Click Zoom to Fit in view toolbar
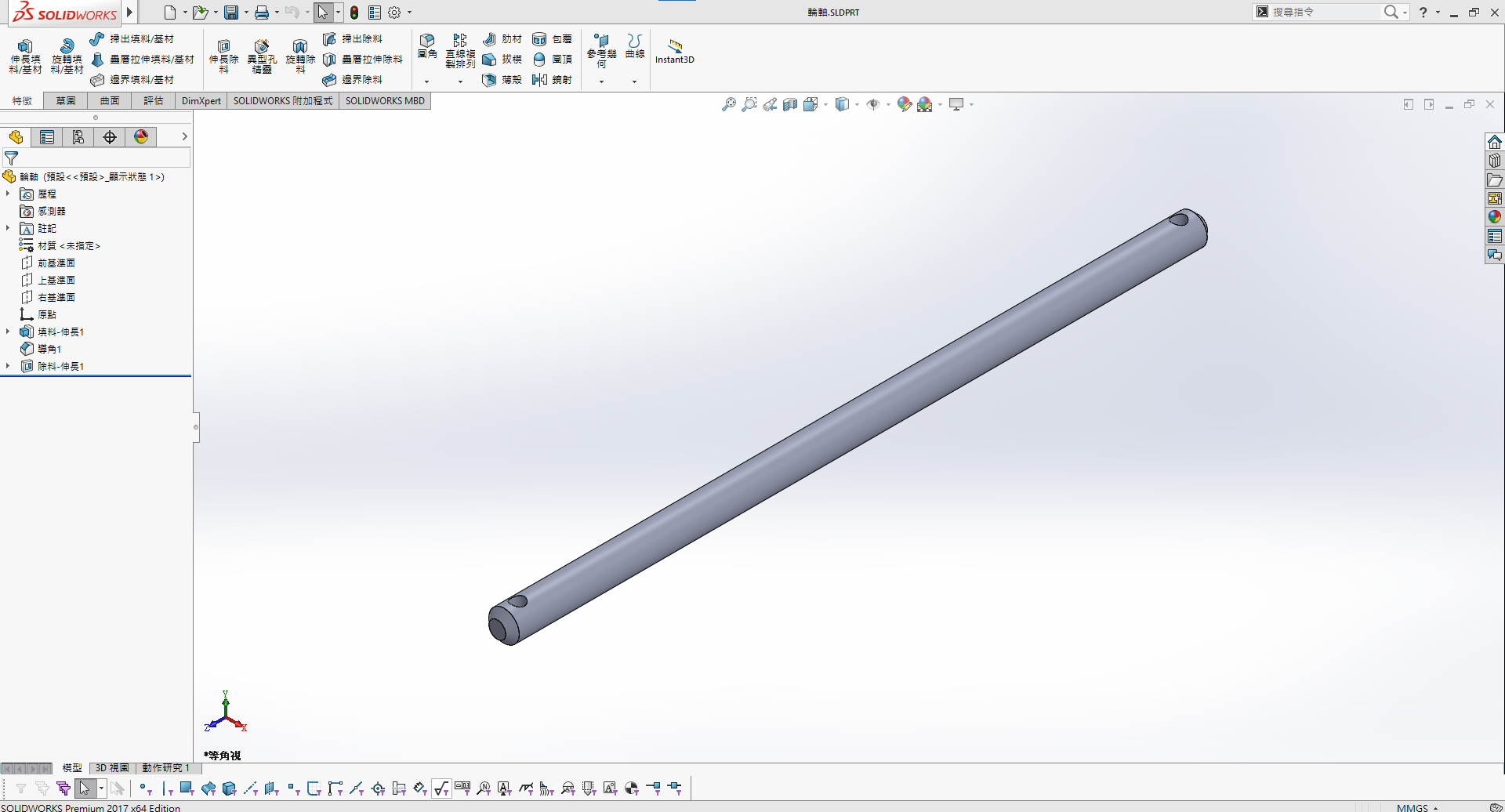Viewport: 1505px width, 812px height. (729, 104)
